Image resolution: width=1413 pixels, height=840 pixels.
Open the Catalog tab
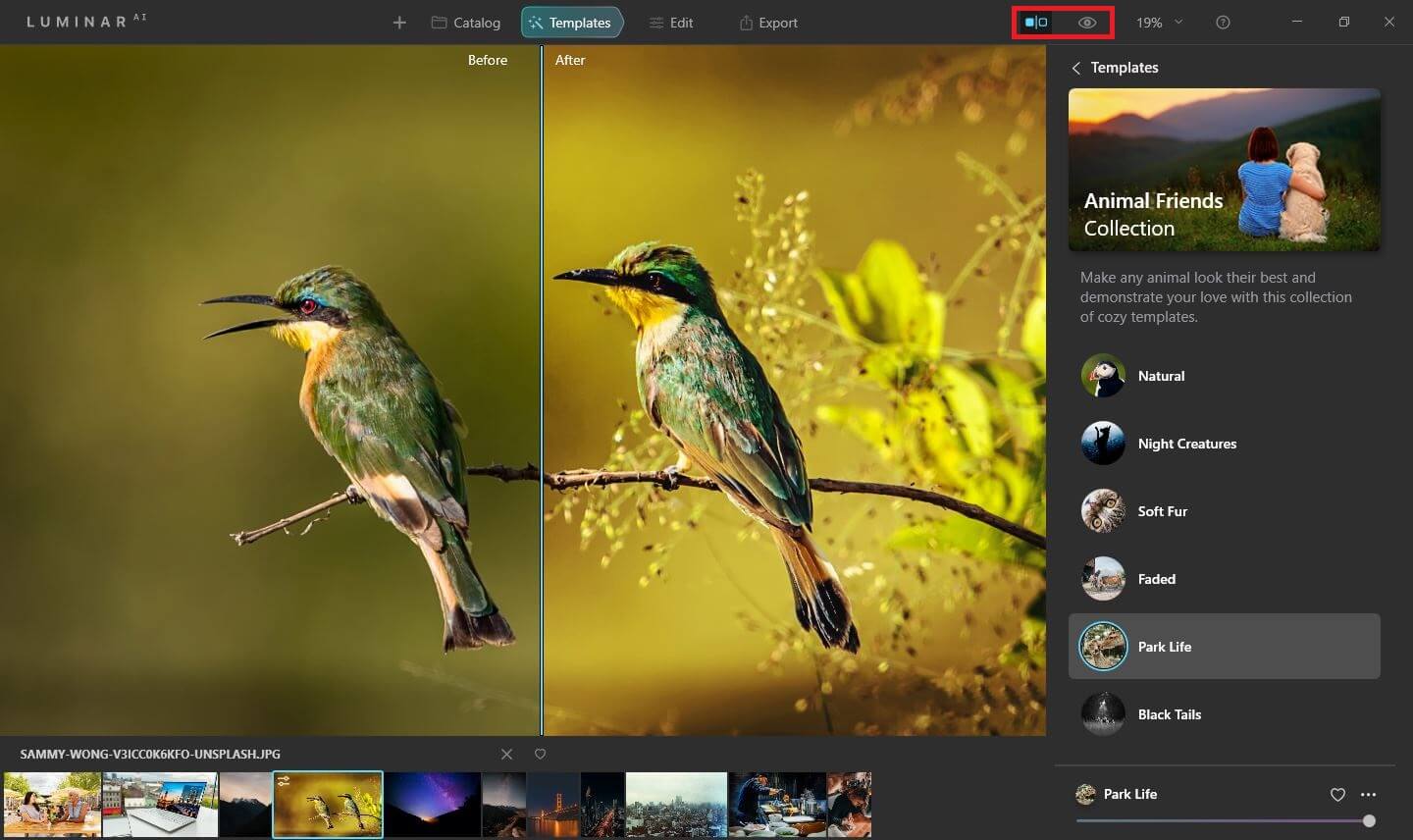465,22
